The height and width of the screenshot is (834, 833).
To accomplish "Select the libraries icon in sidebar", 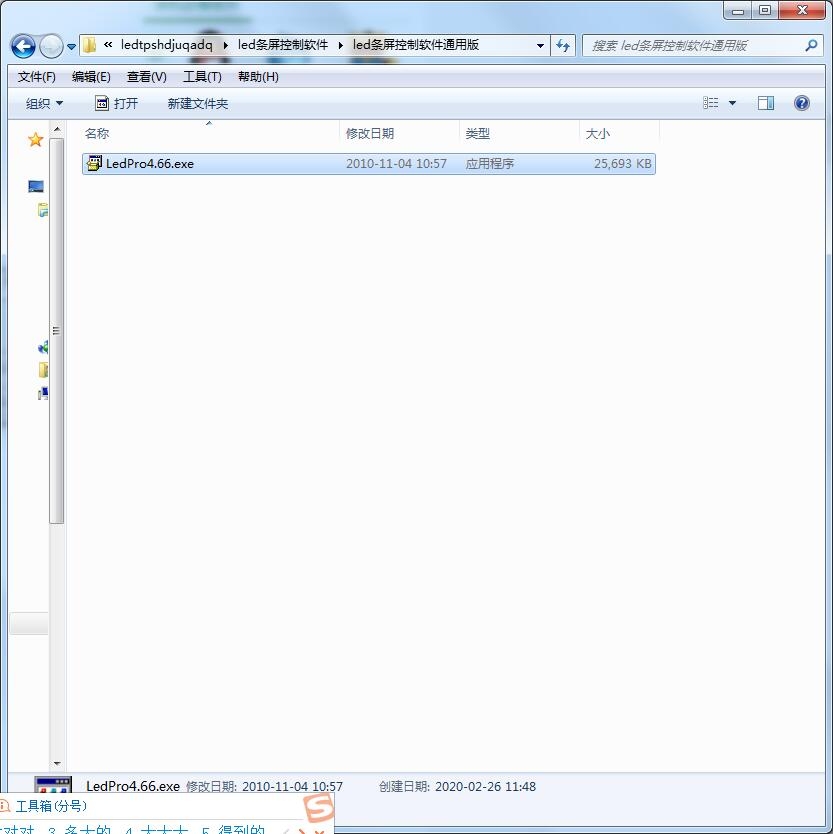I will click(43, 210).
